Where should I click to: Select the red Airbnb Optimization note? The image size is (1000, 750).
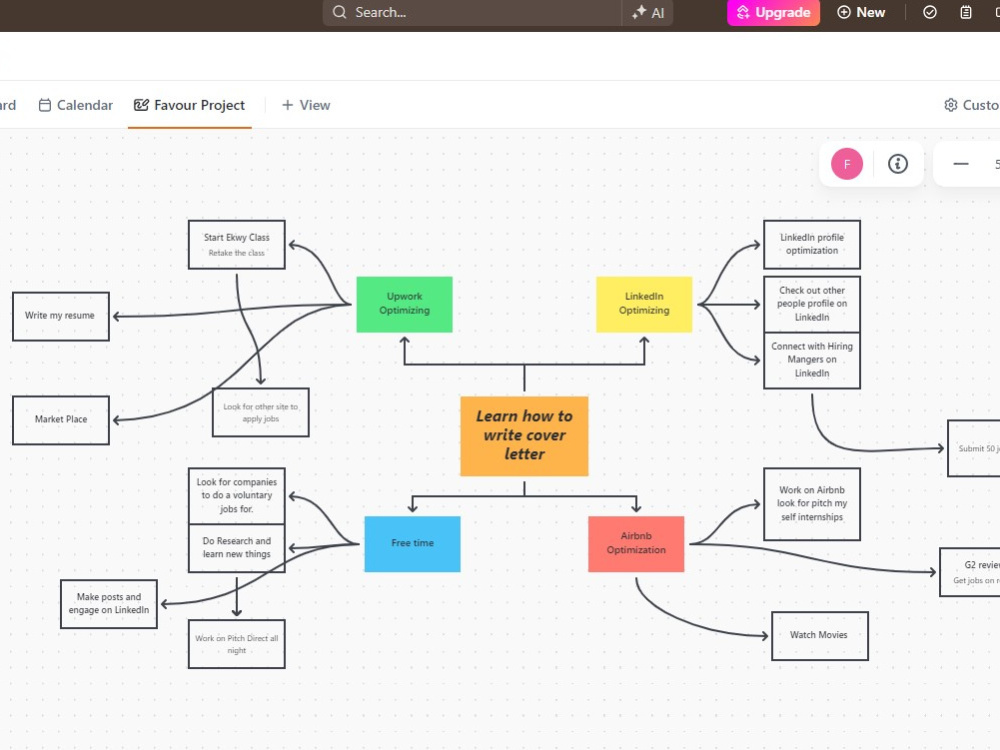636,543
